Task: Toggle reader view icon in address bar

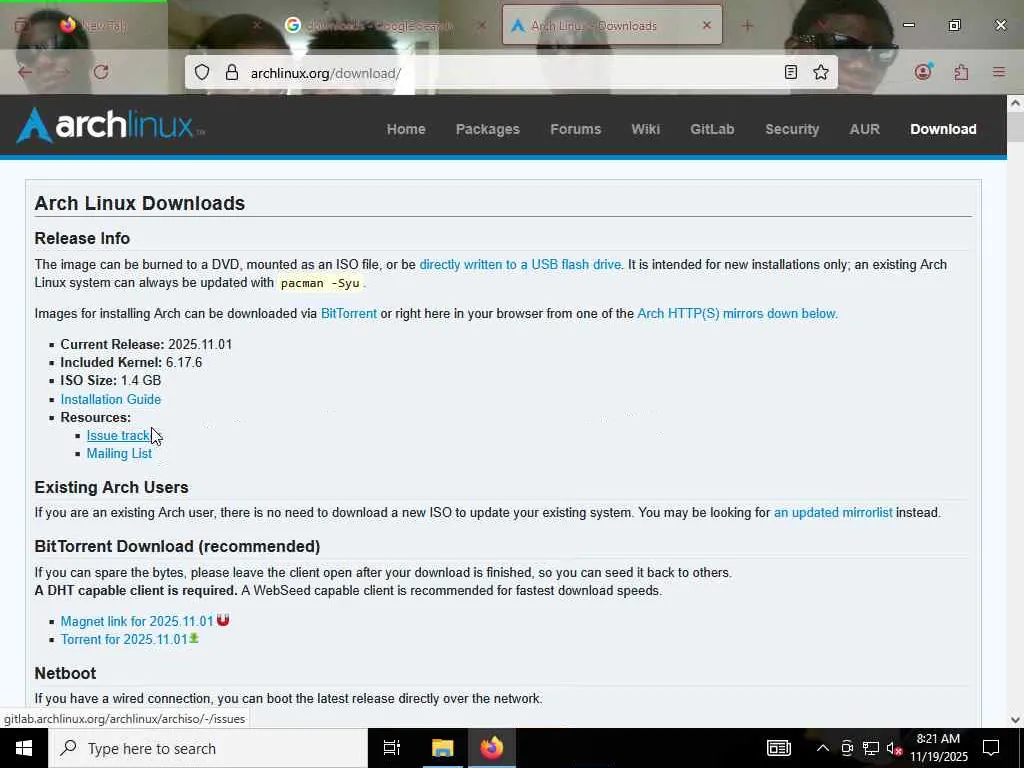Action: pos(791,72)
